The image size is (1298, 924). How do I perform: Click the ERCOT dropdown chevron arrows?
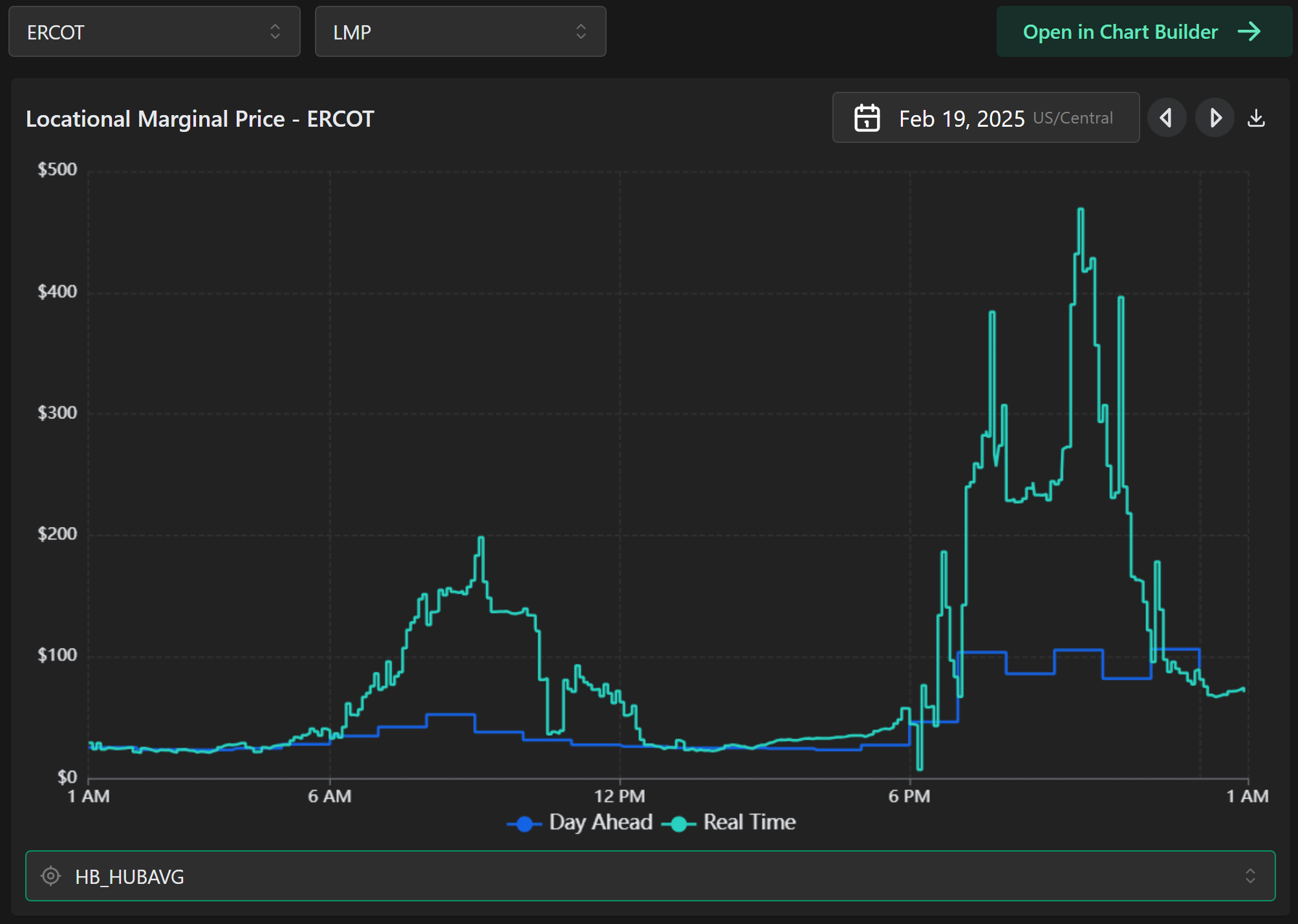tap(275, 32)
